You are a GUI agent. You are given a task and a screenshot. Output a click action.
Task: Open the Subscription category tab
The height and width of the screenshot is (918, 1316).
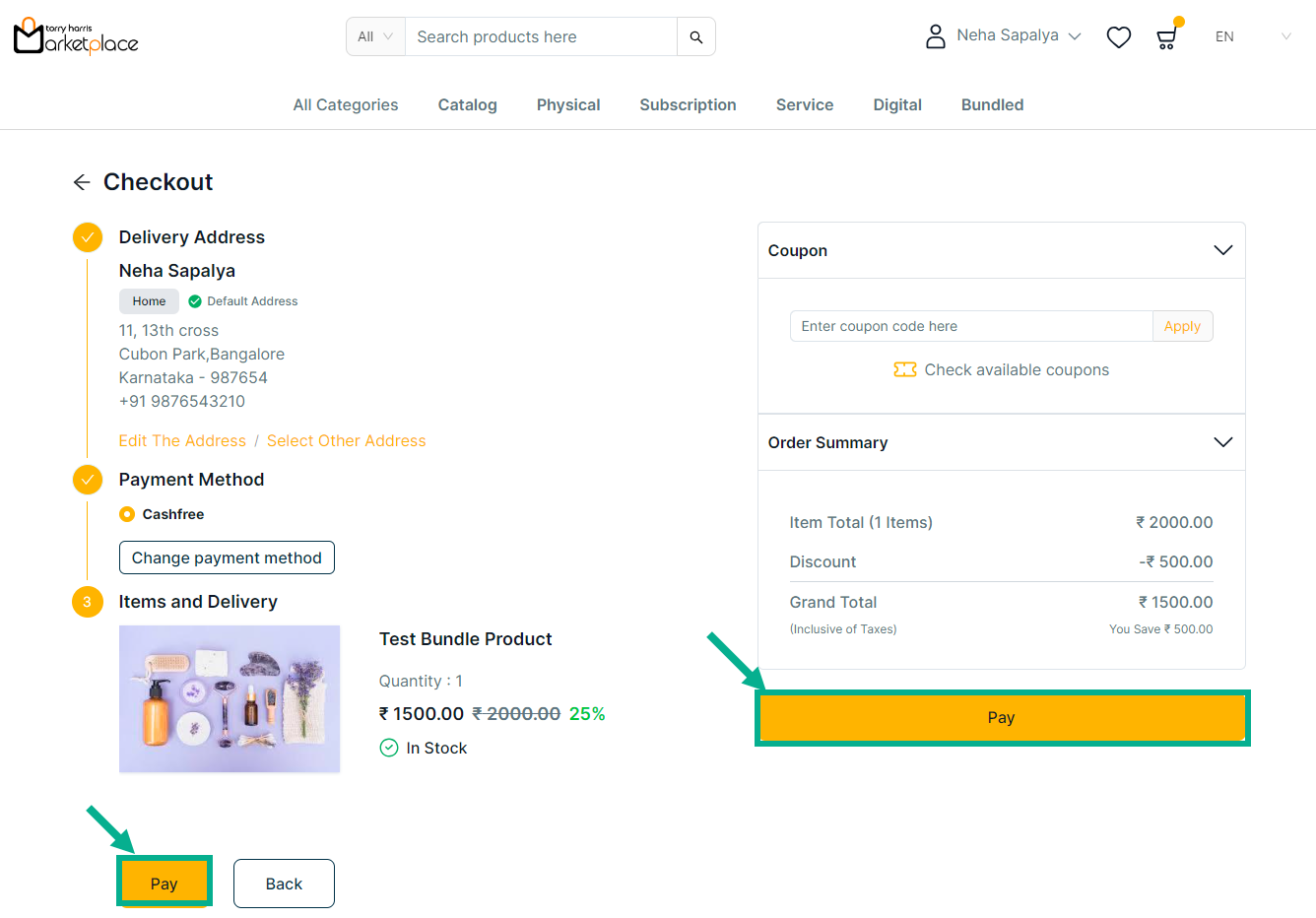click(x=688, y=105)
